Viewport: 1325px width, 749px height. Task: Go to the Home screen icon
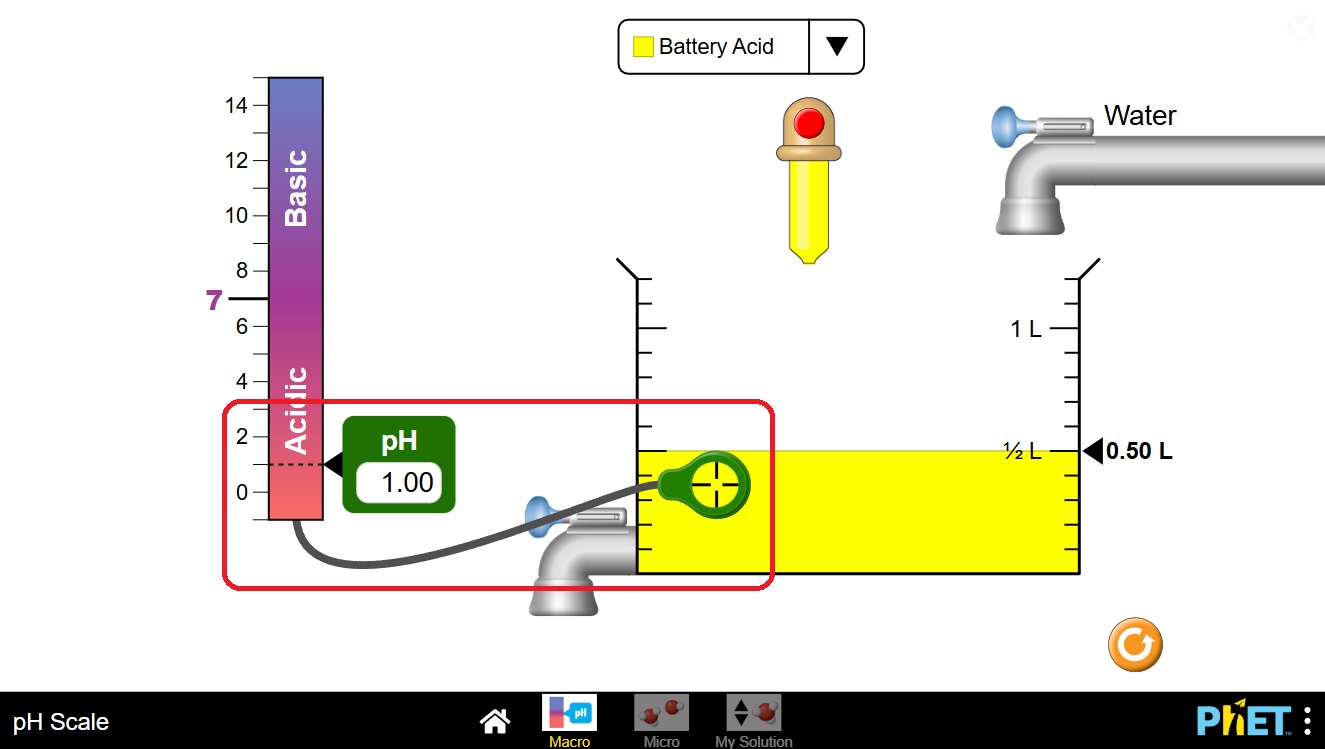pos(496,720)
